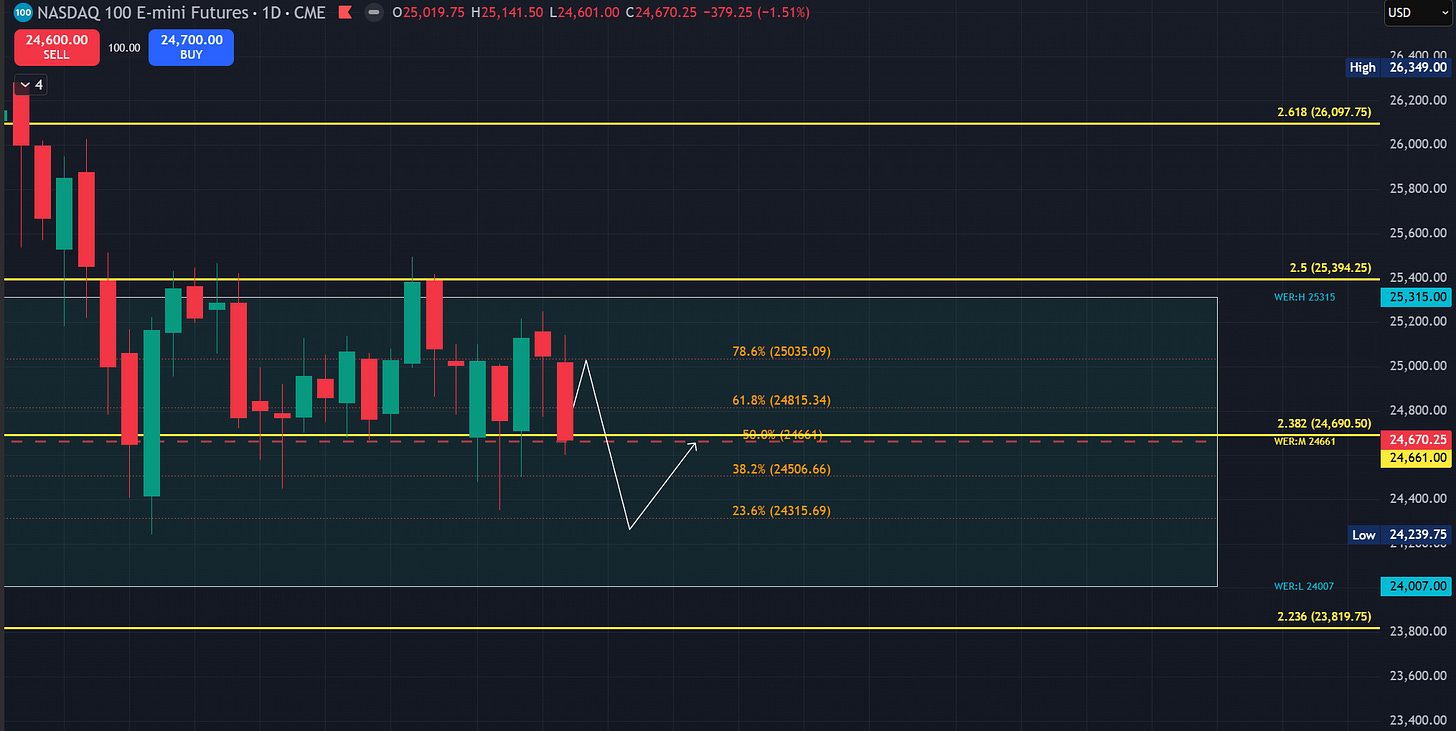This screenshot has height=731, width=1456.
Task: Open the USD currency dropdown
Action: pyautogui.click(x=1418, y=13)
